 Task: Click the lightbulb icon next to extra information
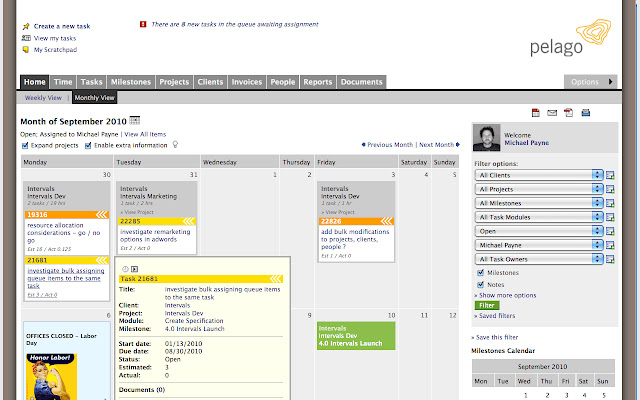pos(175,145)
